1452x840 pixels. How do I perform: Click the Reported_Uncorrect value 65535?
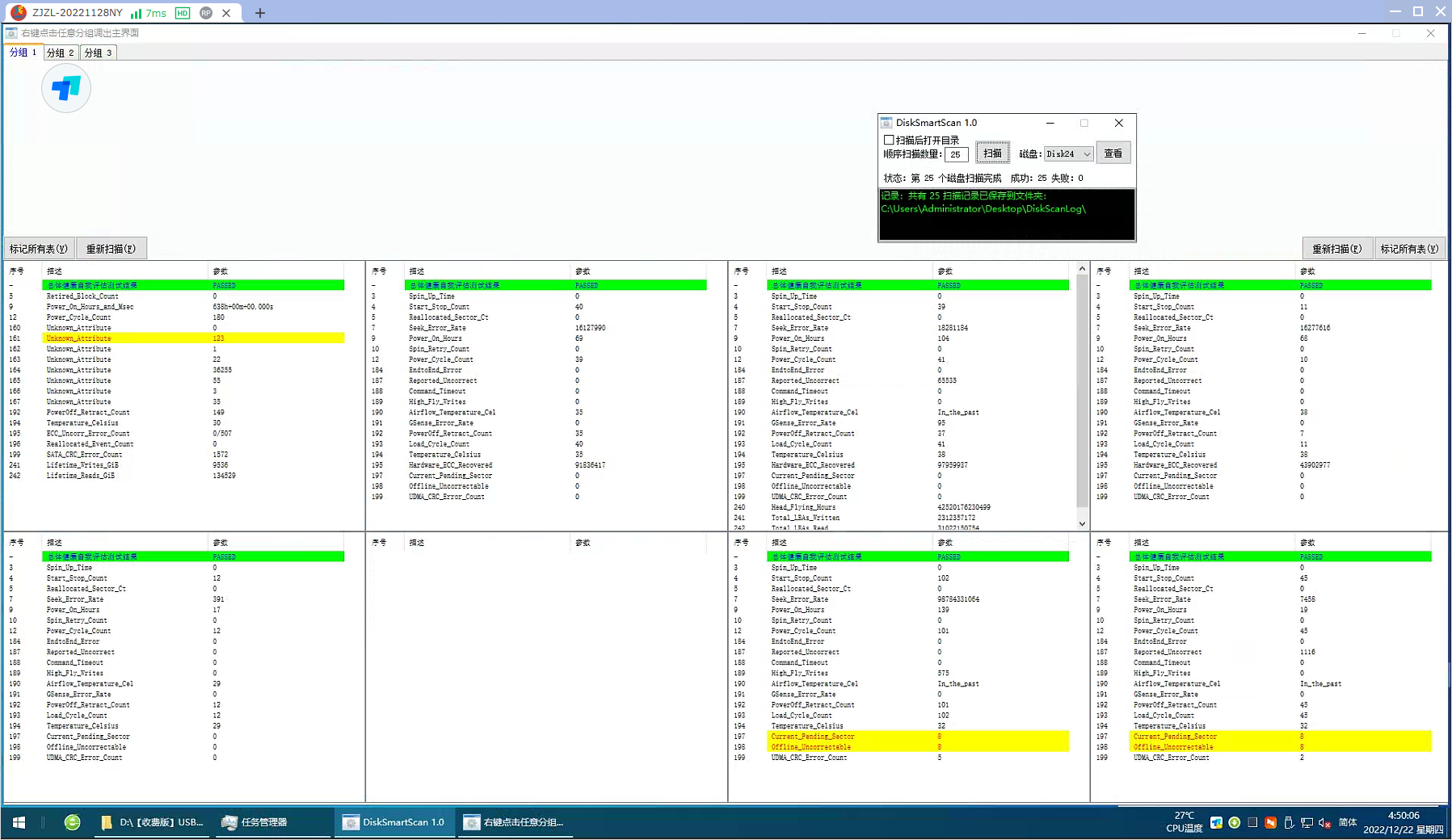pos(947,380)
